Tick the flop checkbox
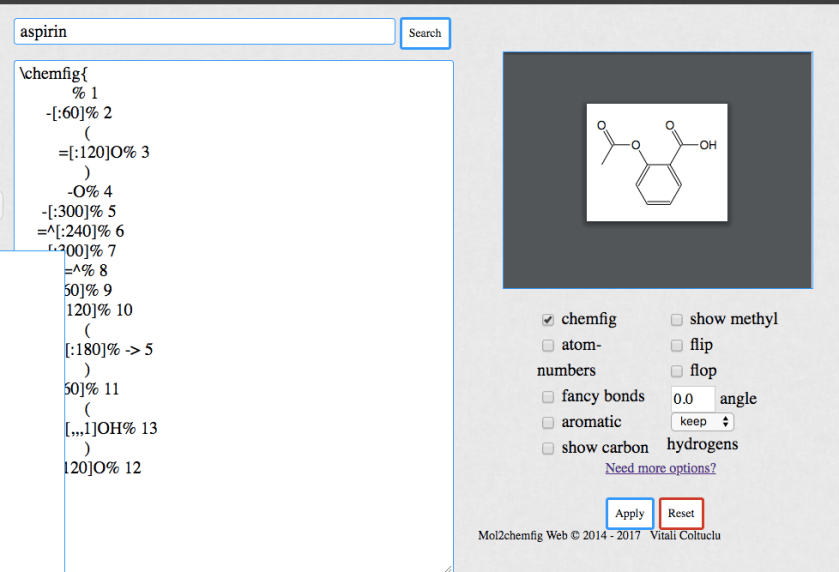839x572 pixels. click(677, 371)
